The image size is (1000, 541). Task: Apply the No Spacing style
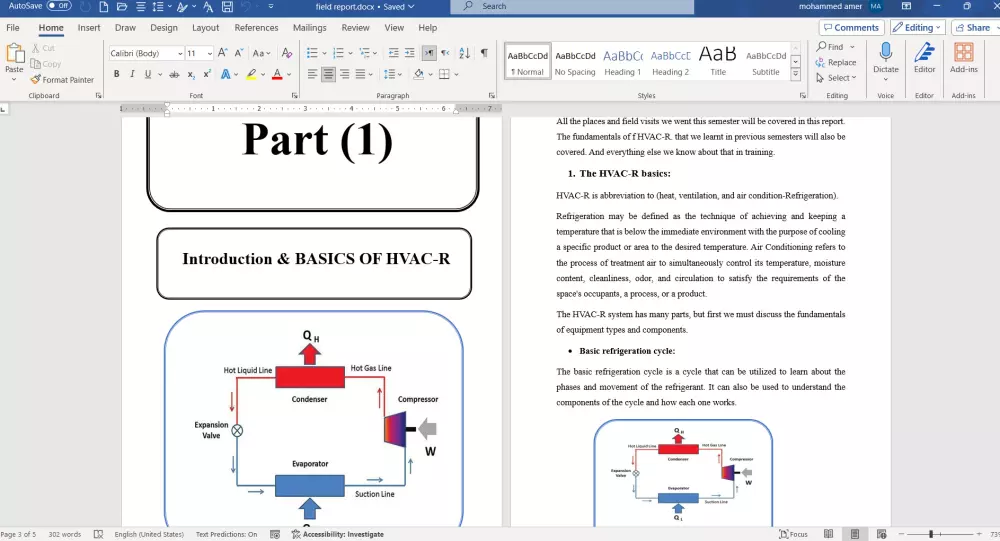[x=575, y=62]
